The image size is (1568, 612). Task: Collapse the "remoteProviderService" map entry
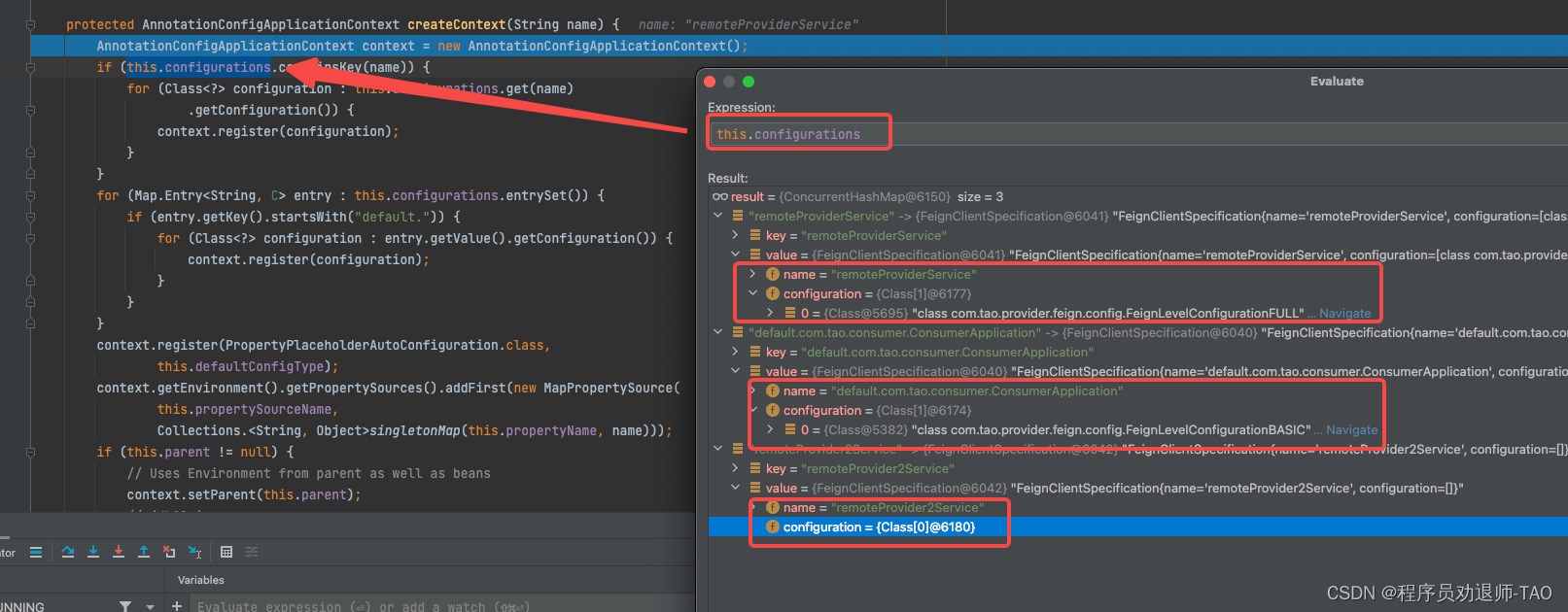tap(718, 216)
